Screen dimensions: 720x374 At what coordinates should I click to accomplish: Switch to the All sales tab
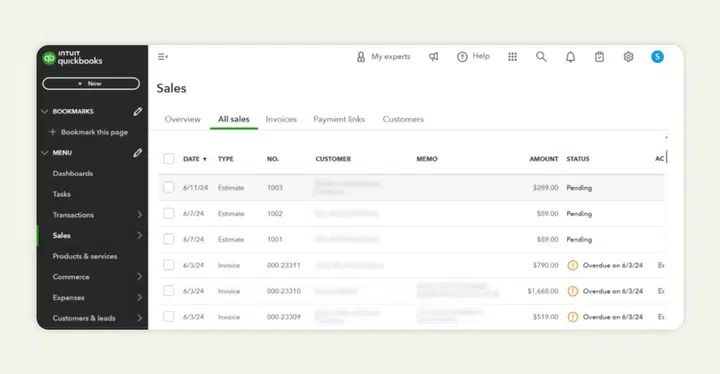coord(234,119)
